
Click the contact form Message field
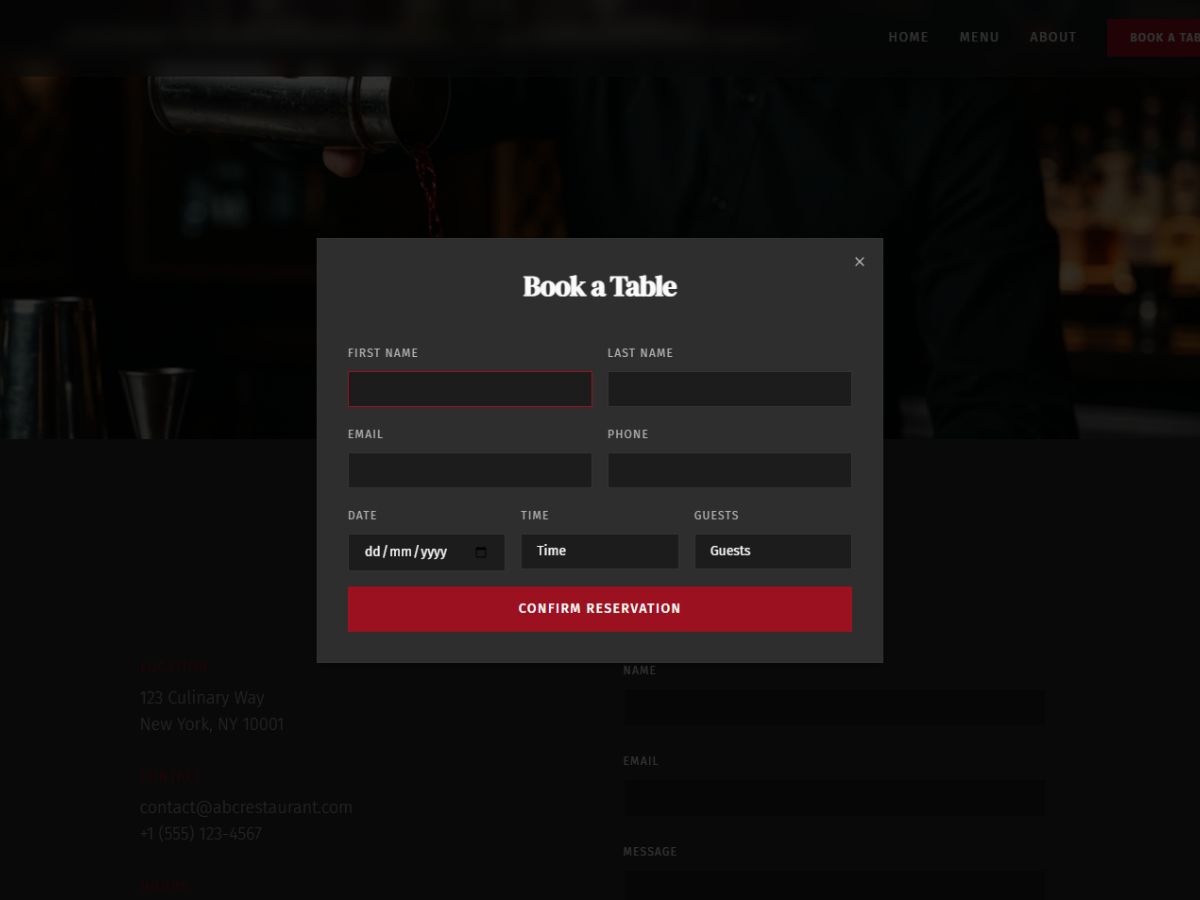835,885
